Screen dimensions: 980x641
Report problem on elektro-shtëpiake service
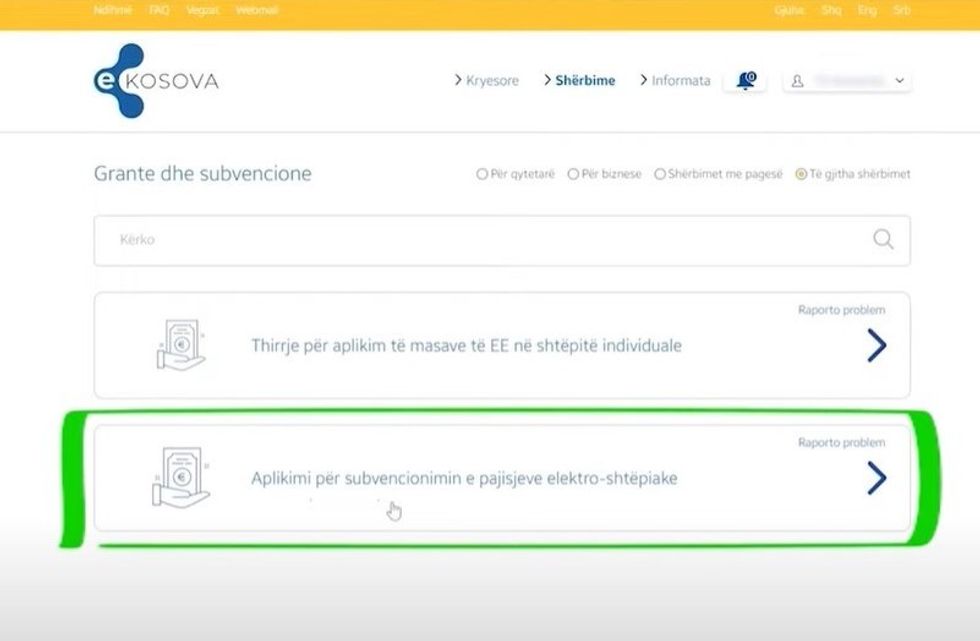coord(841,443)
